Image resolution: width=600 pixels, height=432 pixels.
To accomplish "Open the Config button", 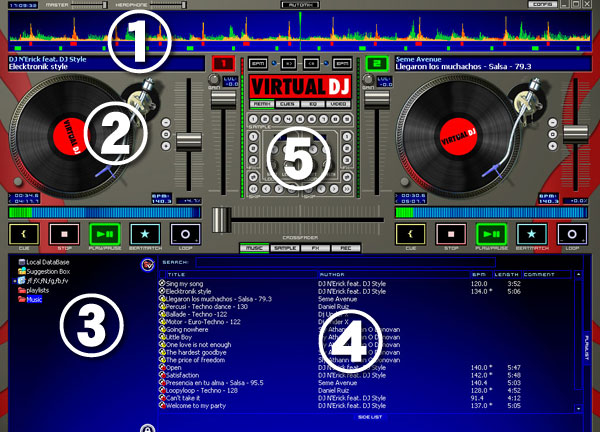I will pos(543,4).
